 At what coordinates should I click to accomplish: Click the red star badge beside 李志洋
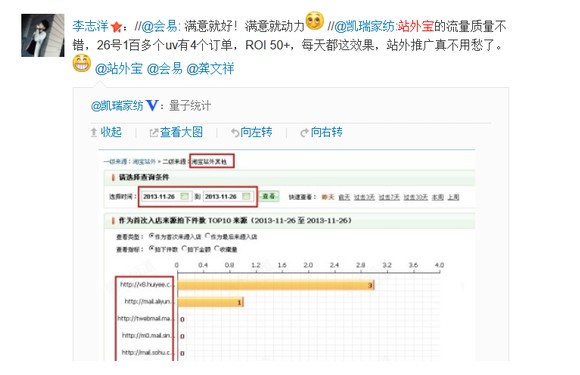click(x=116, y=27)
